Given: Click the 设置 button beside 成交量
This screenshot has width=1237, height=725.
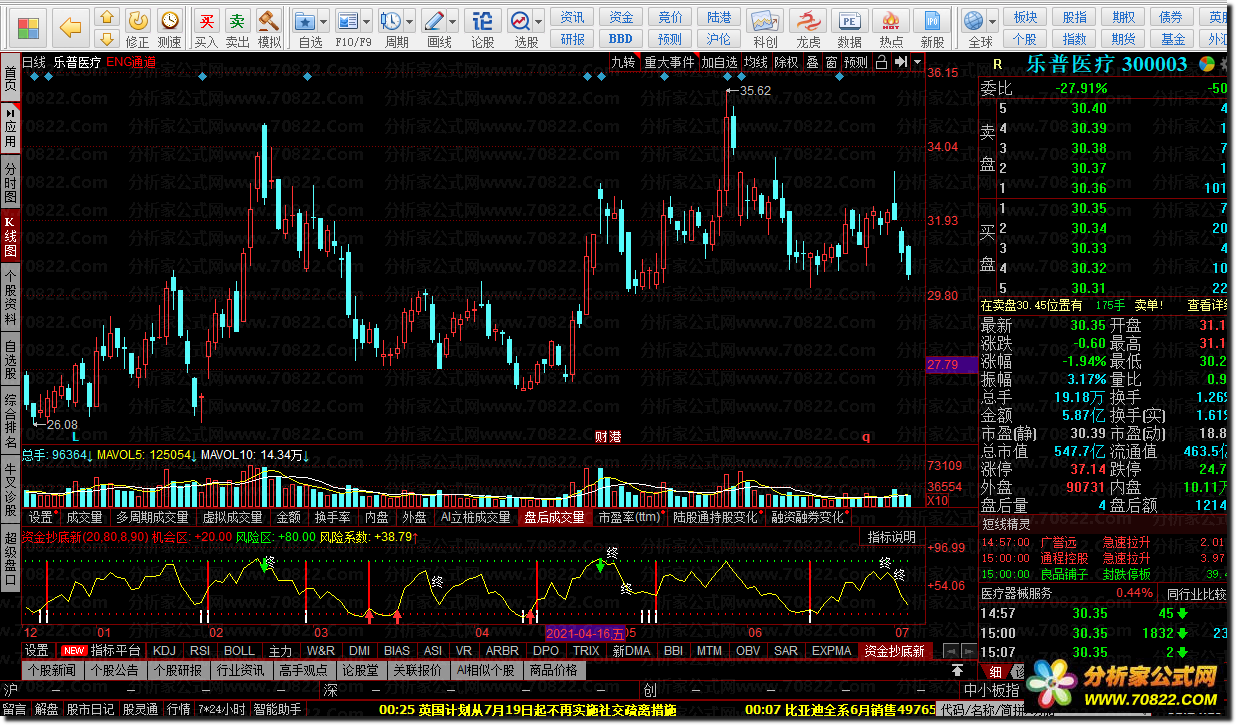Looking at the screenshot, I should point(40,517).
